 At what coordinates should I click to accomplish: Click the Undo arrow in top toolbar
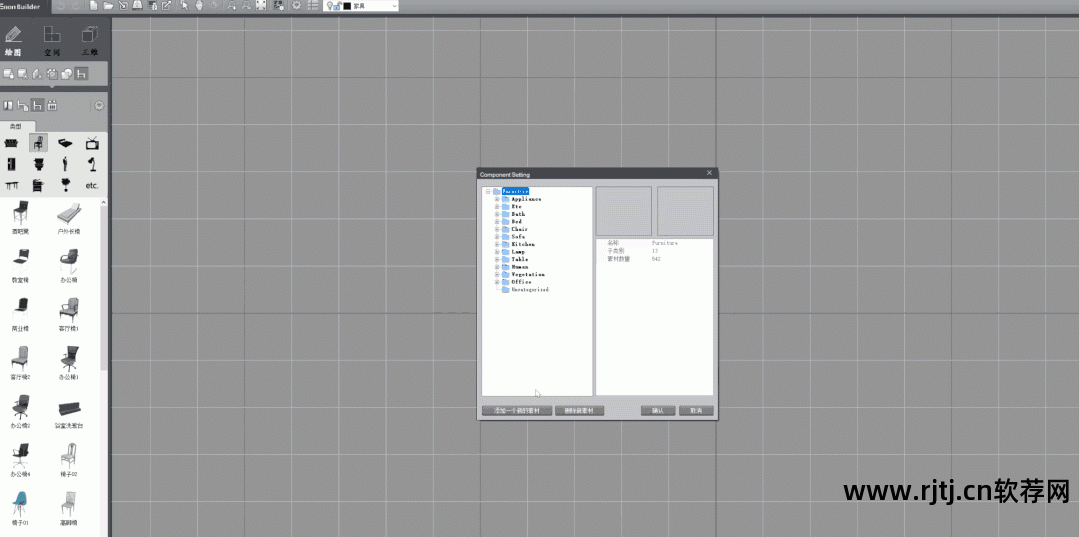coord(61,6)
